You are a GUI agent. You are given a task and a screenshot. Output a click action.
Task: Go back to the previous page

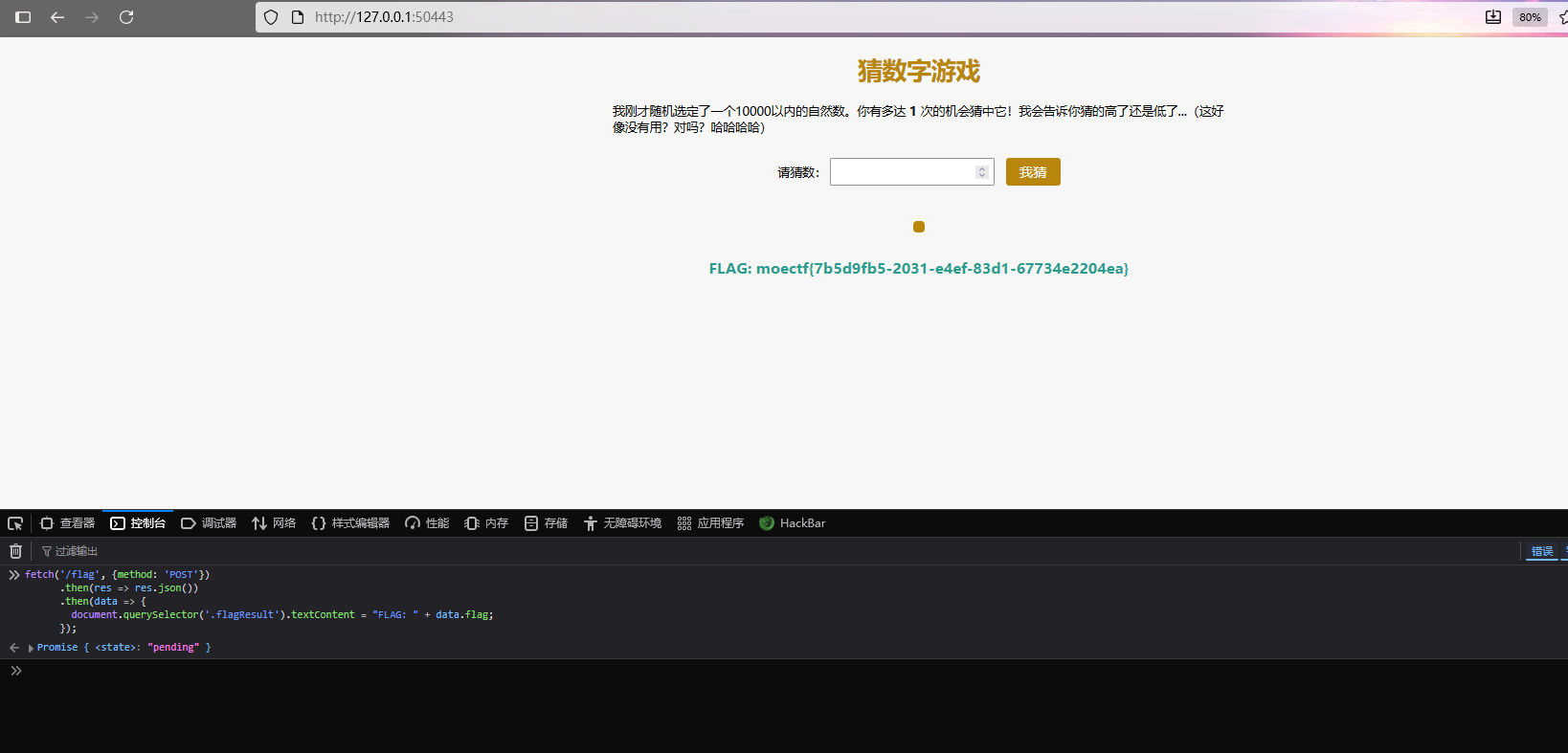click(x=57, y=17)
